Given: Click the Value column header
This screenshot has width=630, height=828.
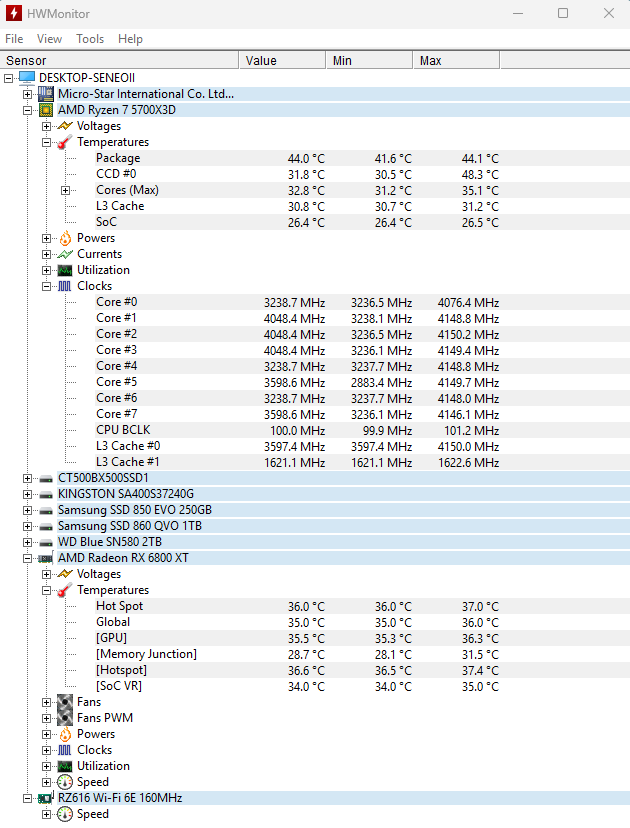Looking at the screenshot, I should (283, 61).
